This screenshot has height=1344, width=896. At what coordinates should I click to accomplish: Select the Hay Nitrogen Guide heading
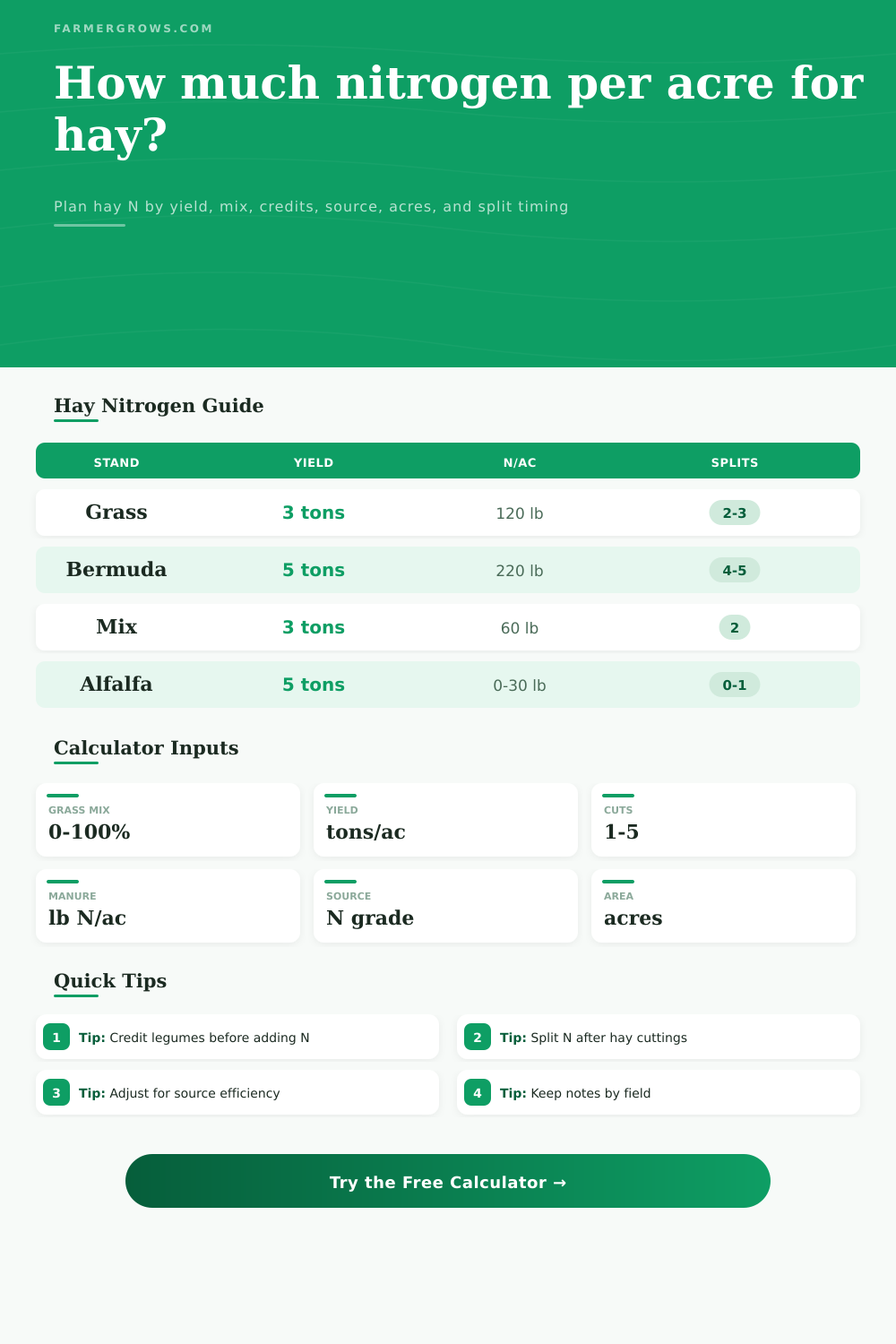coord(159,406)
